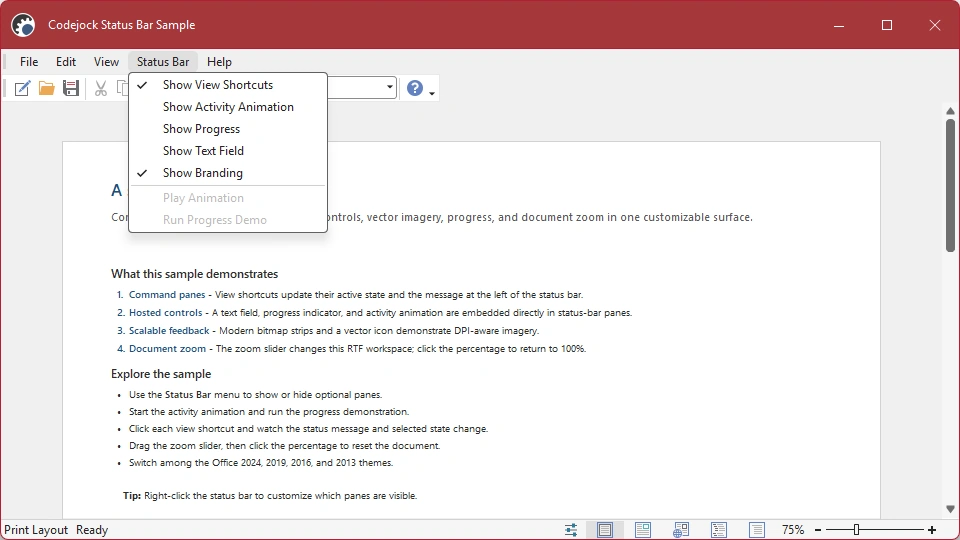
Task: Enable Show Text Field option
Action: click(228, 151)
